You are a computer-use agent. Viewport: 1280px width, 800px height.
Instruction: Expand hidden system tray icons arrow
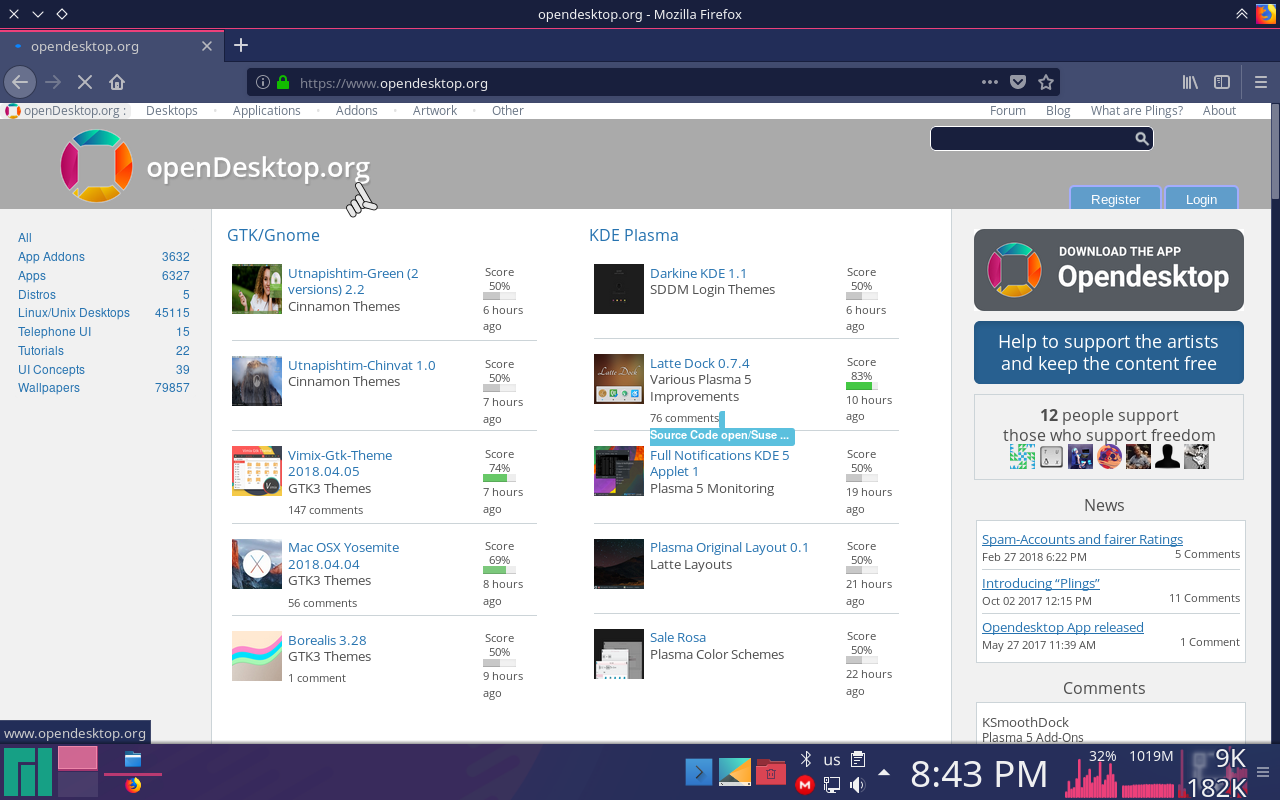tap(884, 772)
